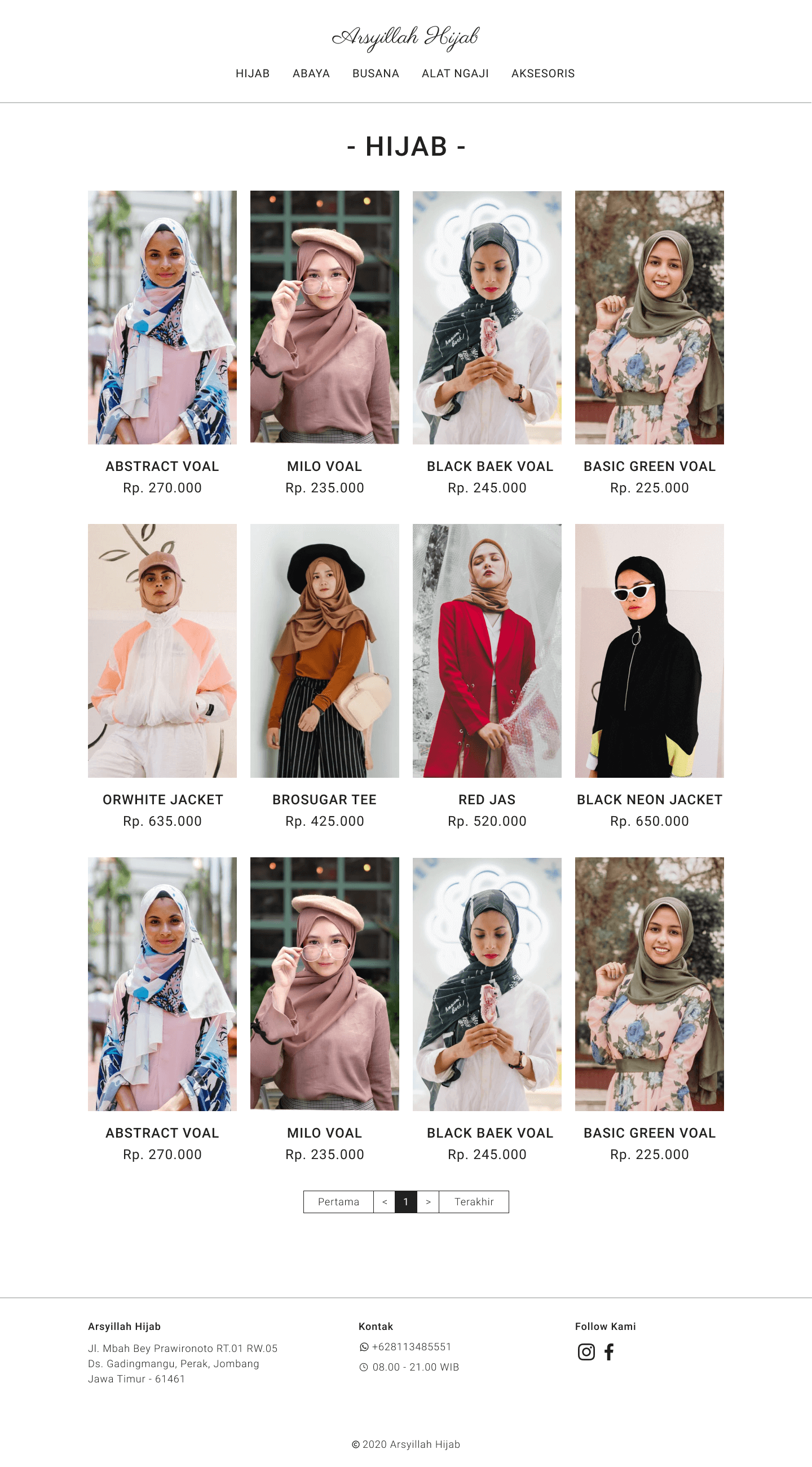The height and width of the screenshot is (1467, 812).
Task: Open the AKSESORIS menu item
Action: click(542, 73)
